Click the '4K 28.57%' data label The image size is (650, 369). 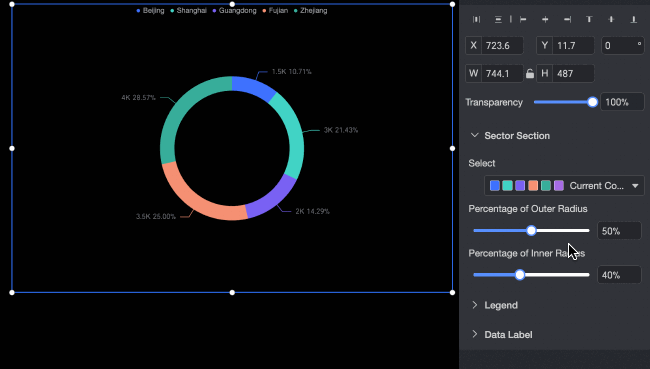tap(138, 97)
